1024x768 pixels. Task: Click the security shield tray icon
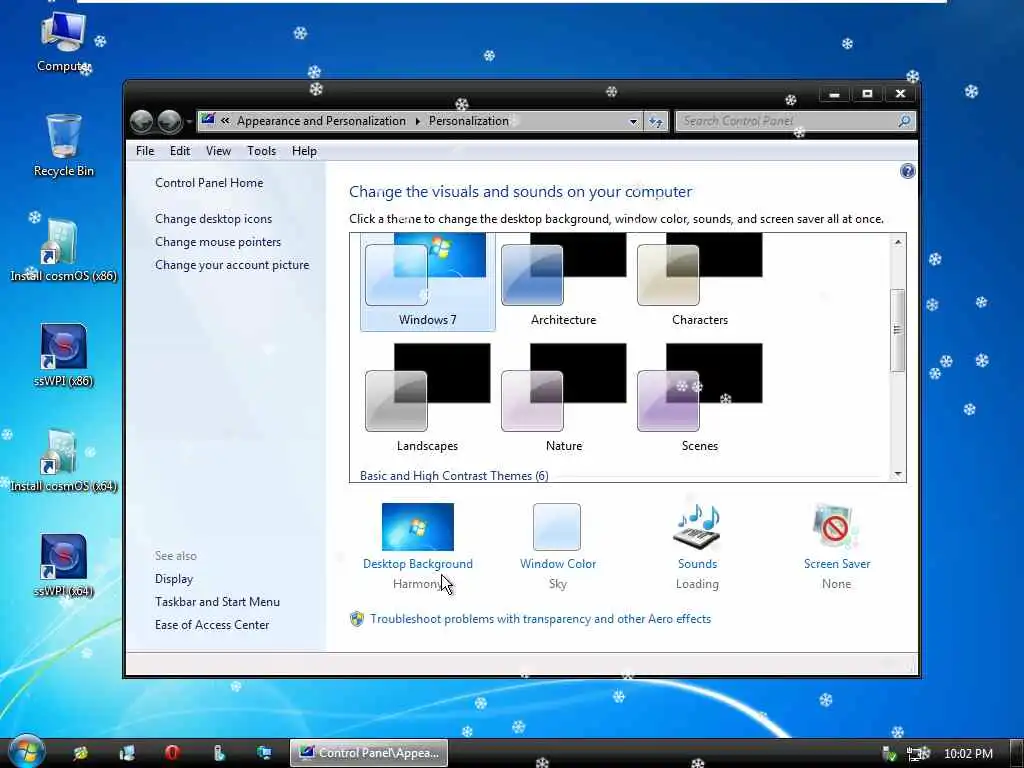(x=889, y=754)
